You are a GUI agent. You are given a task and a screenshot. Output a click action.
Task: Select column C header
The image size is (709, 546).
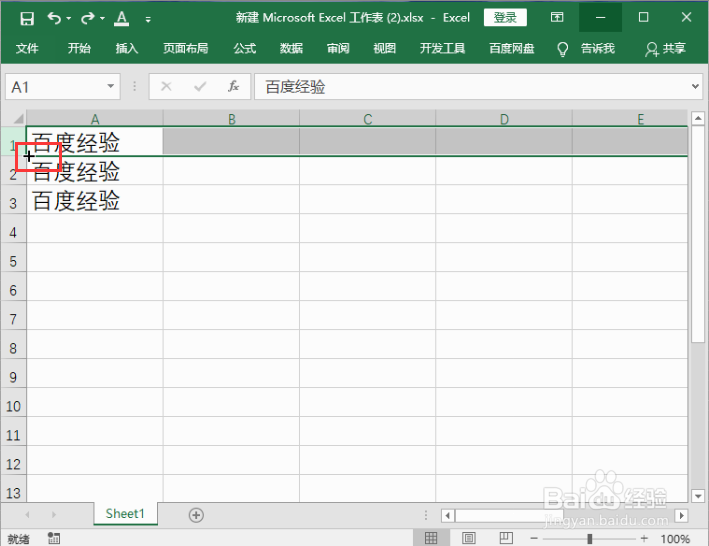tap(368, 118)
